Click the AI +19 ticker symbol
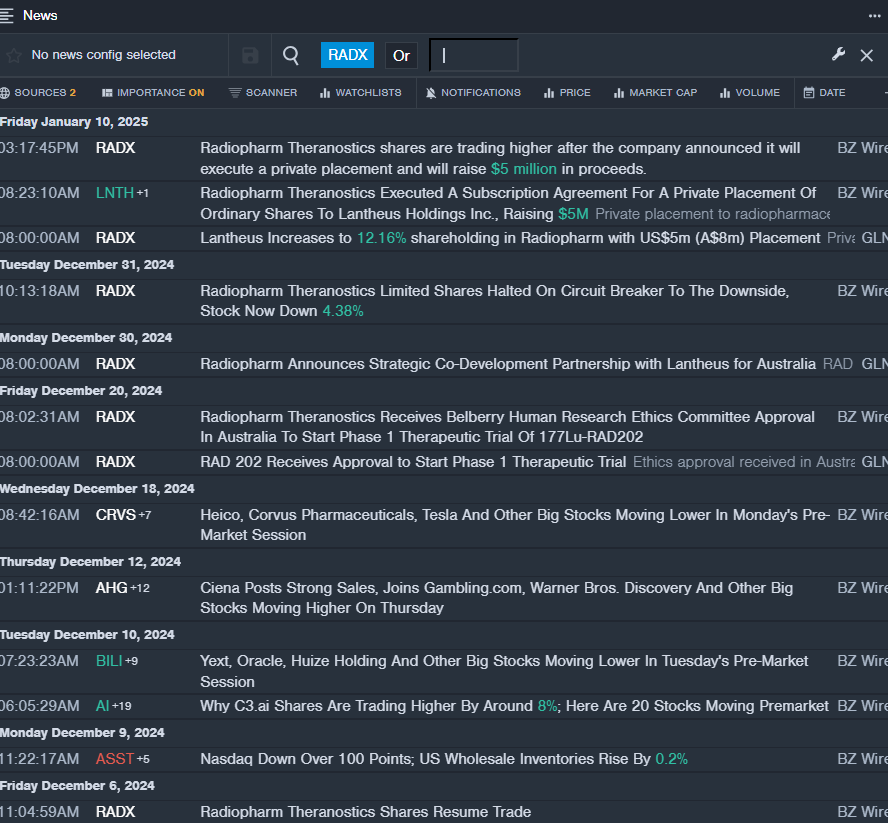Screen dimensions: 888x823 point(113,706)
